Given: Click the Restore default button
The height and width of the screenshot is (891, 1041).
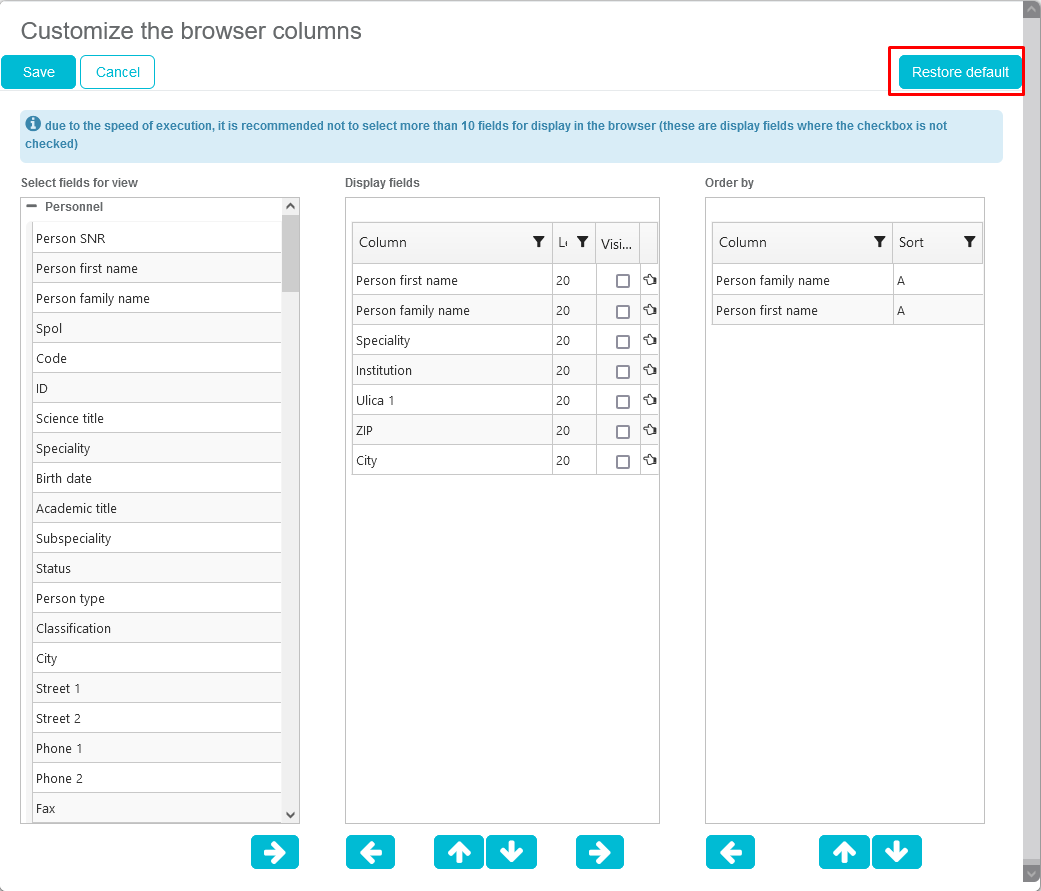Looking at the screenshot, I should point(960,72).
